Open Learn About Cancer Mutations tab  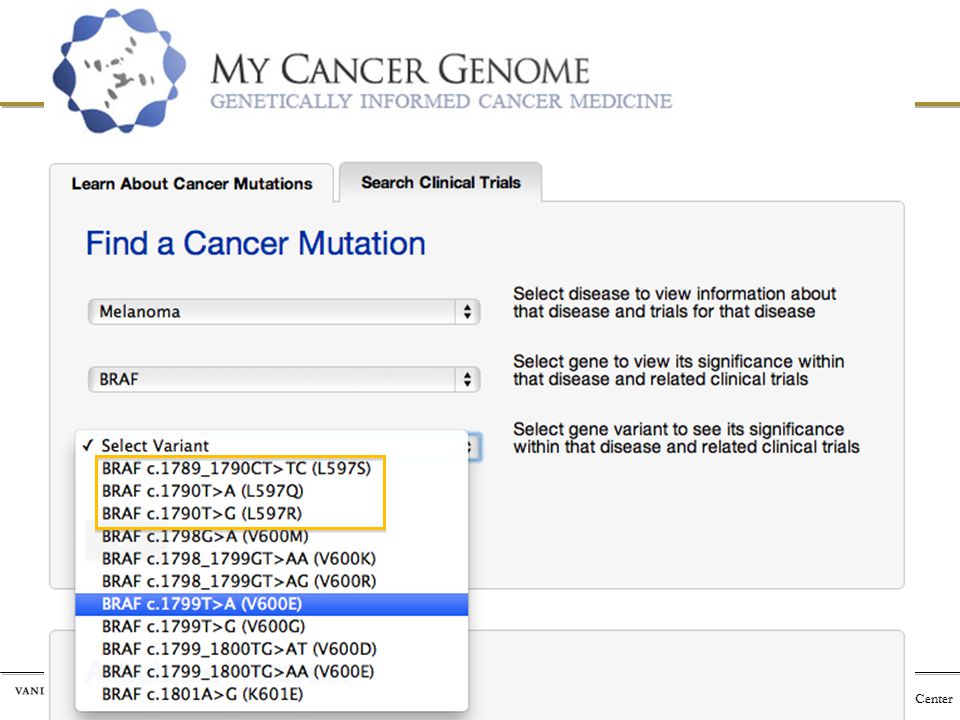pyautogui.click(x=192, y=184)
